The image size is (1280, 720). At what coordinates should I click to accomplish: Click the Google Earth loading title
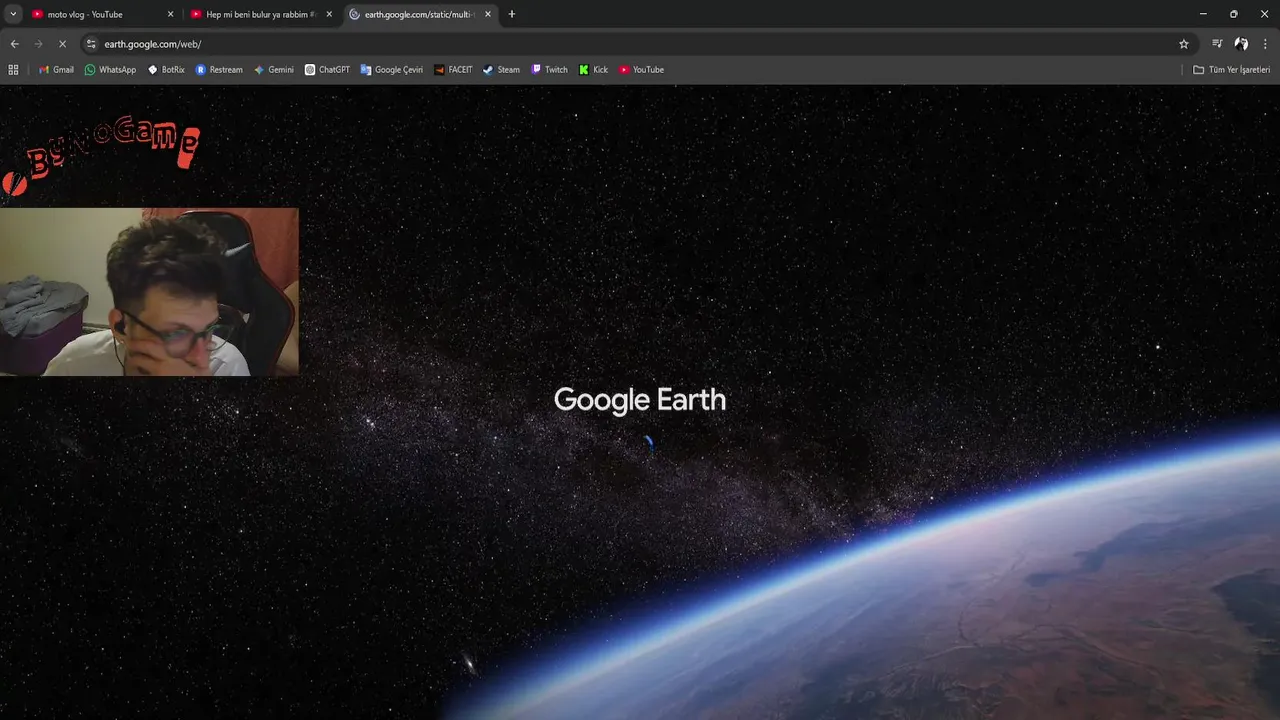pos(640,400)
